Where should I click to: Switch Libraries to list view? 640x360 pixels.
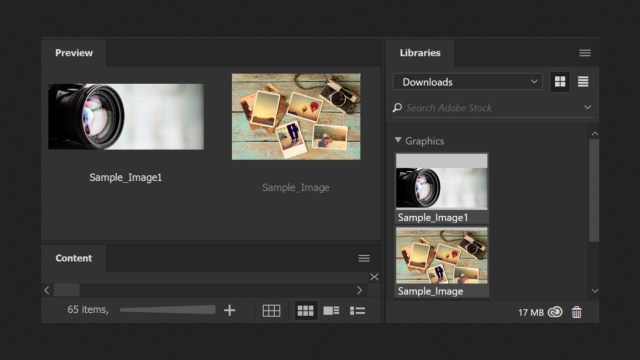tap(583, 82)
